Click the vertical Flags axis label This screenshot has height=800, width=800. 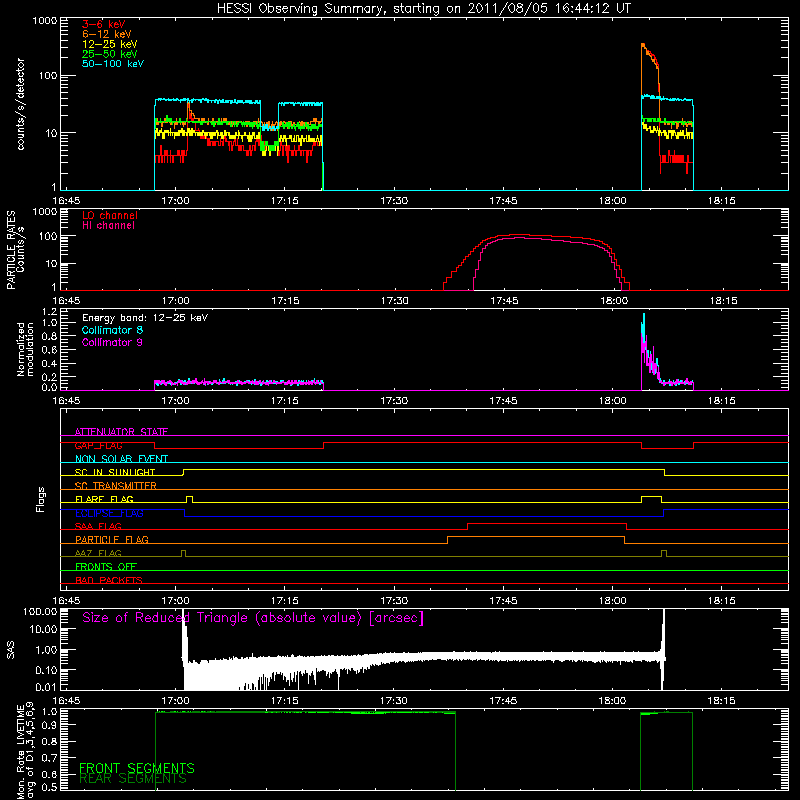click(x=40, y=499)
